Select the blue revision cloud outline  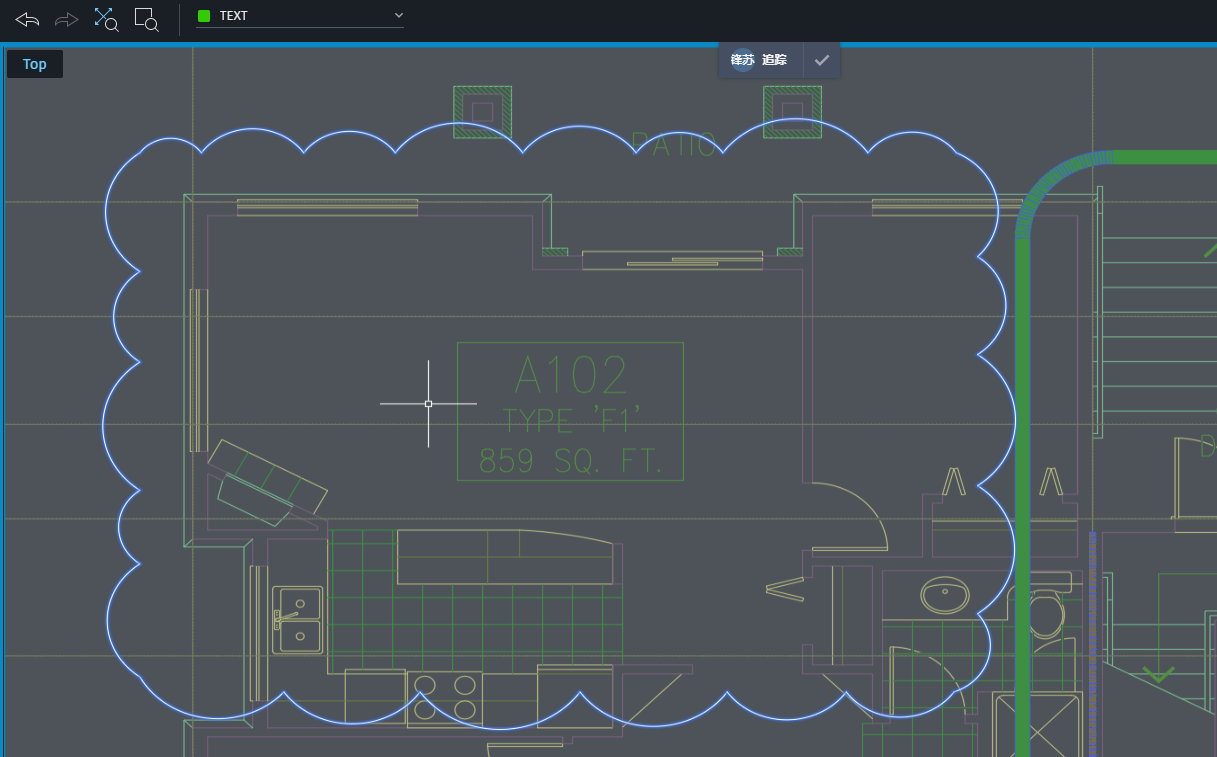point(105,425)
